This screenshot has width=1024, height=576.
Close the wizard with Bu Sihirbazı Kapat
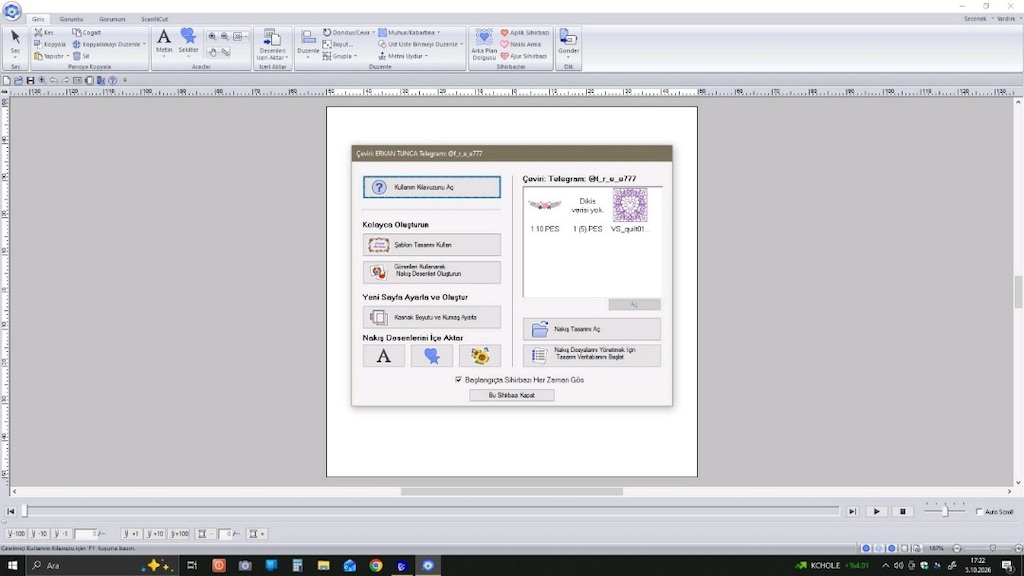(511, 395)
